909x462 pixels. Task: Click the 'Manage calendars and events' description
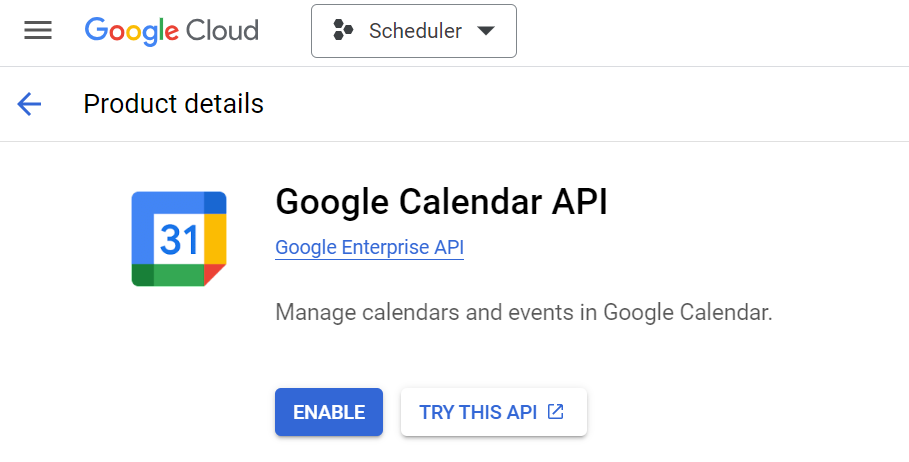click(523, 312)
